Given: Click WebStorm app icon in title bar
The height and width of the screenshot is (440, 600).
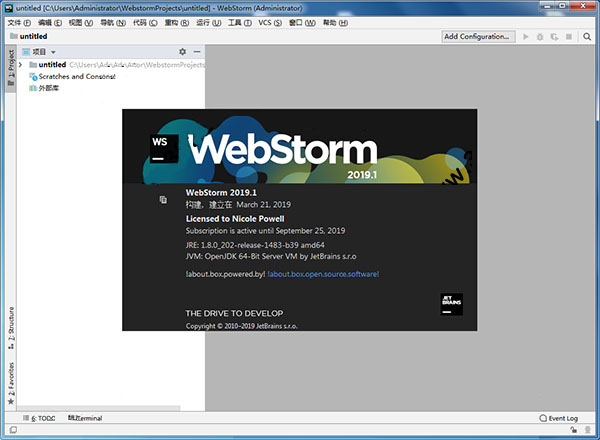Looking at the screenshot, I should pyautogui.click(x=9, y=8).
